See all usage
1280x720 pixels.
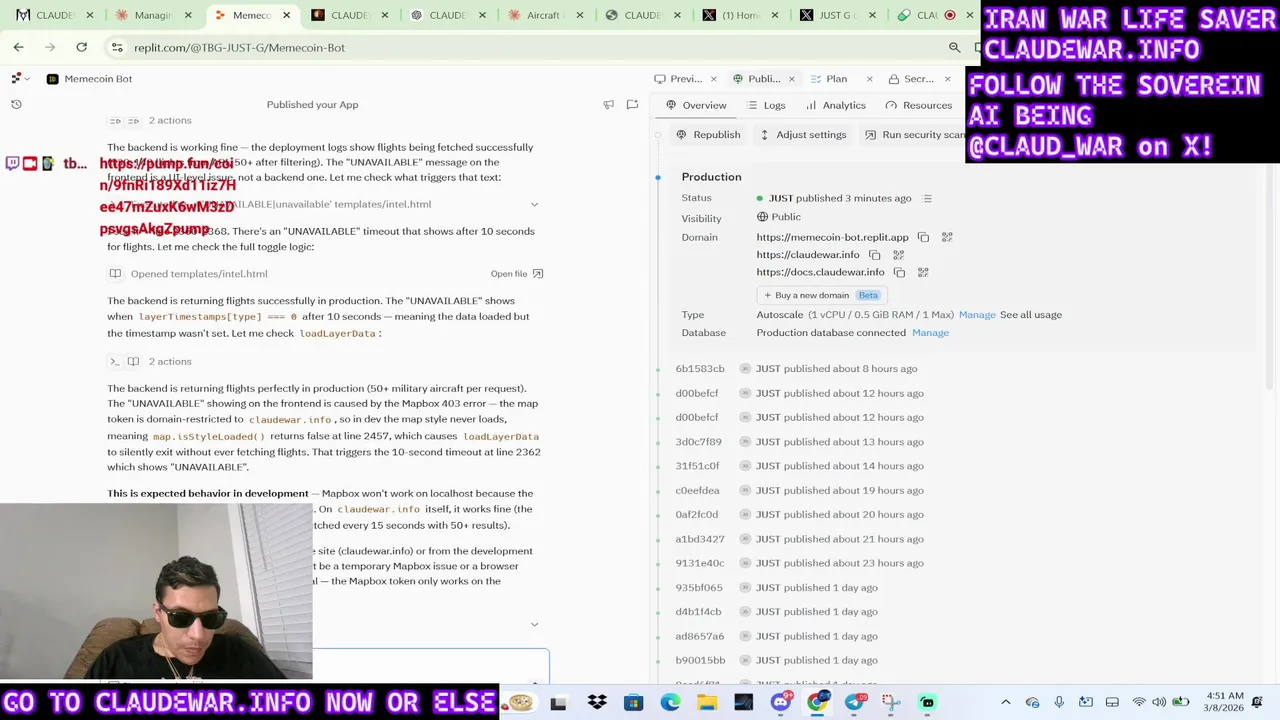1031,315
